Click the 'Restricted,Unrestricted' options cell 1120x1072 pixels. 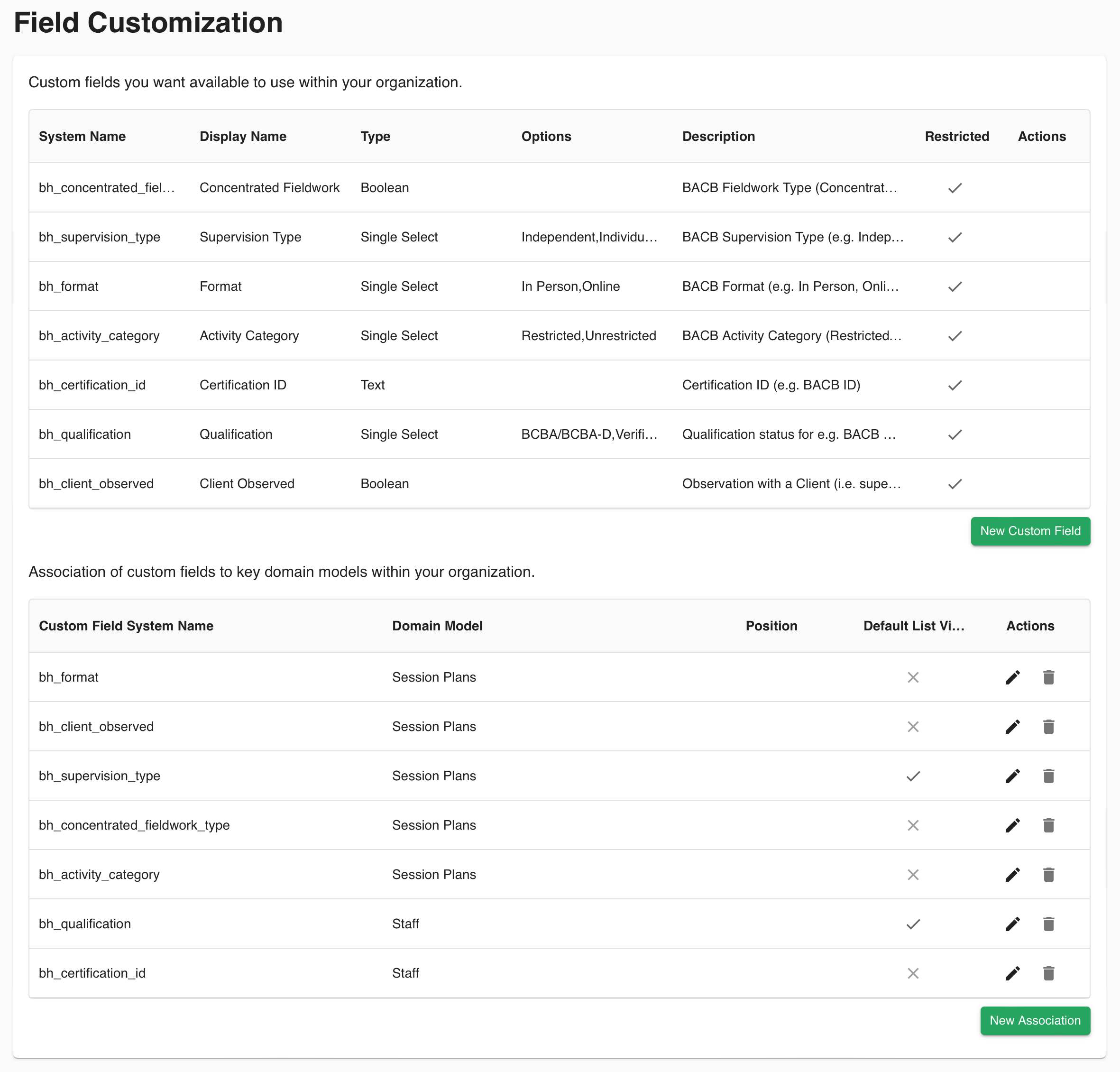click(588, 335)
